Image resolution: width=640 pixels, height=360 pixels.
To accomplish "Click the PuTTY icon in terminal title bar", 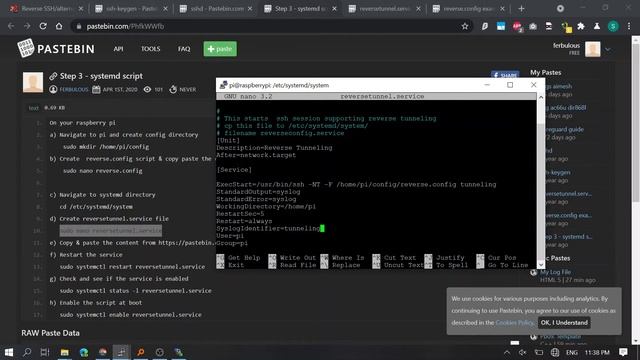I will 223,85.
